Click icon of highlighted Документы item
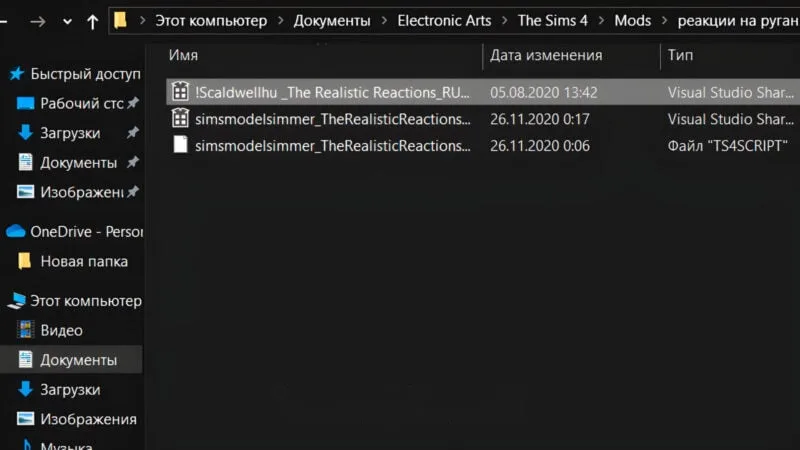The width and height of the screenshot is (800, 450). pyautogui.click(x=26, y=359)
